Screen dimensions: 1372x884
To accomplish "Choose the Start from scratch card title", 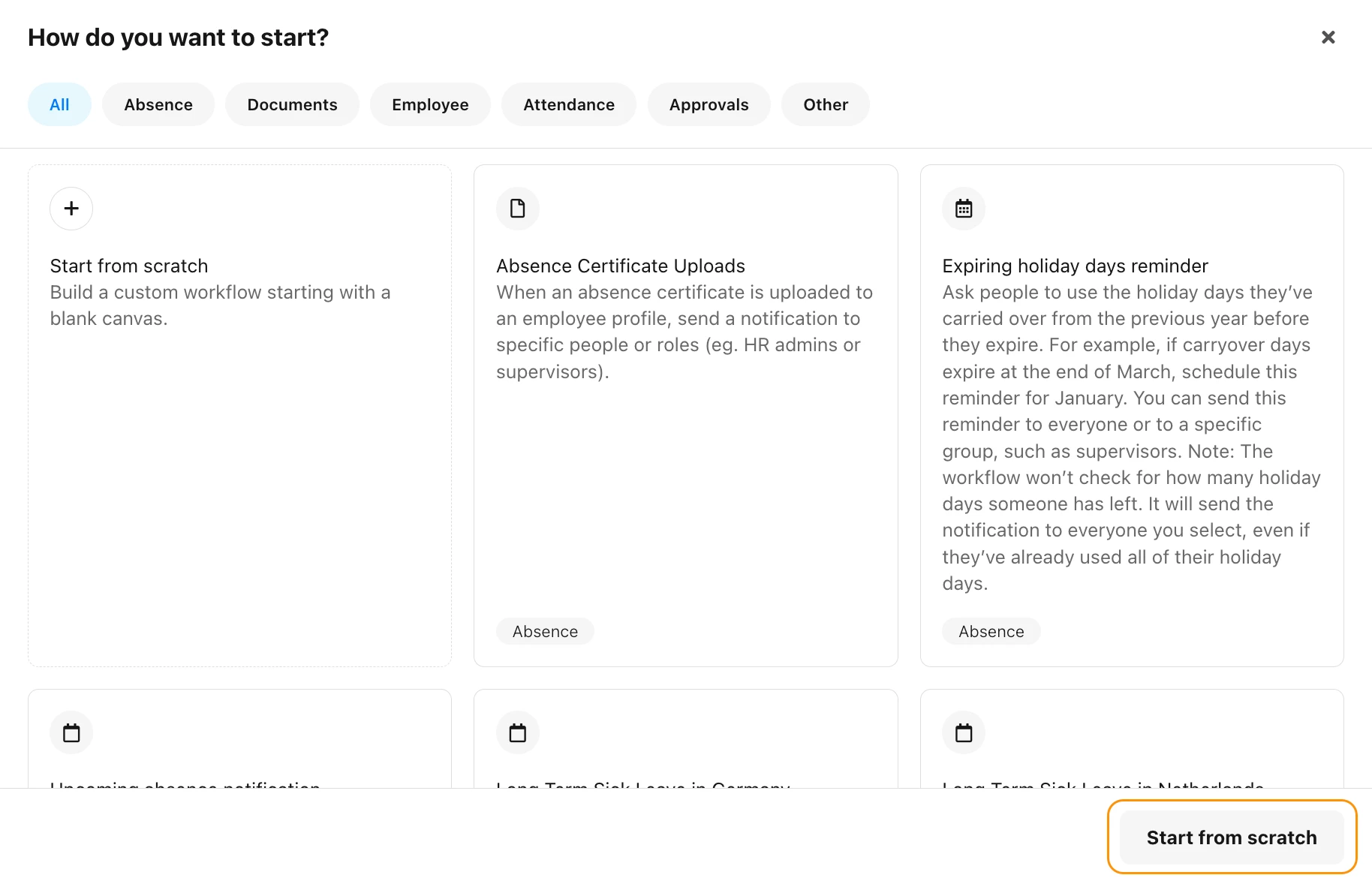I will tap(129, 266).
